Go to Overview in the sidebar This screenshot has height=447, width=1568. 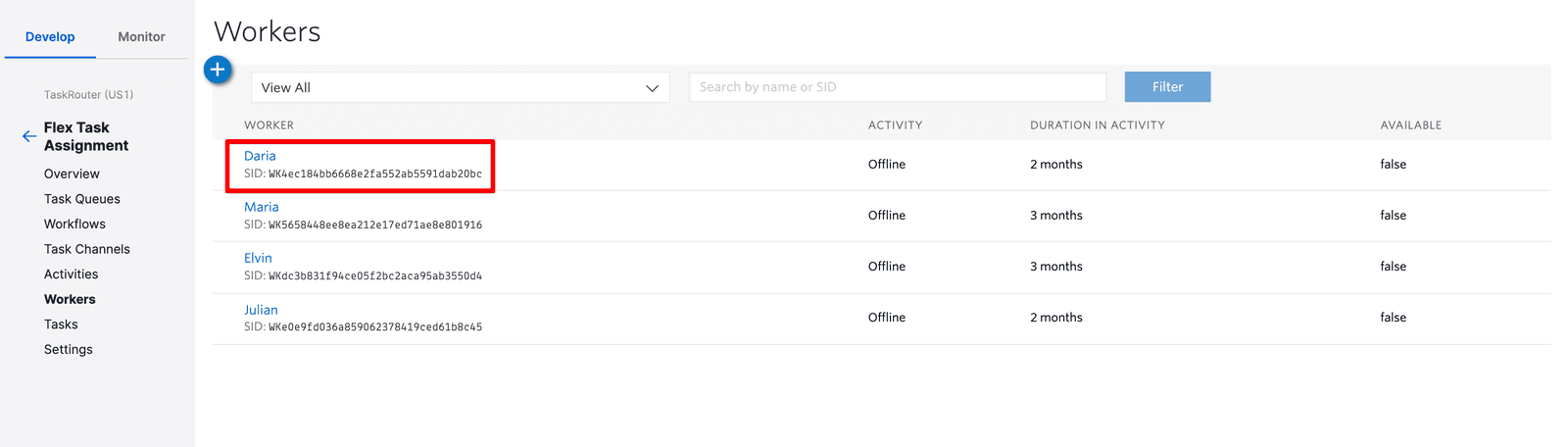(x=72, y=174)
